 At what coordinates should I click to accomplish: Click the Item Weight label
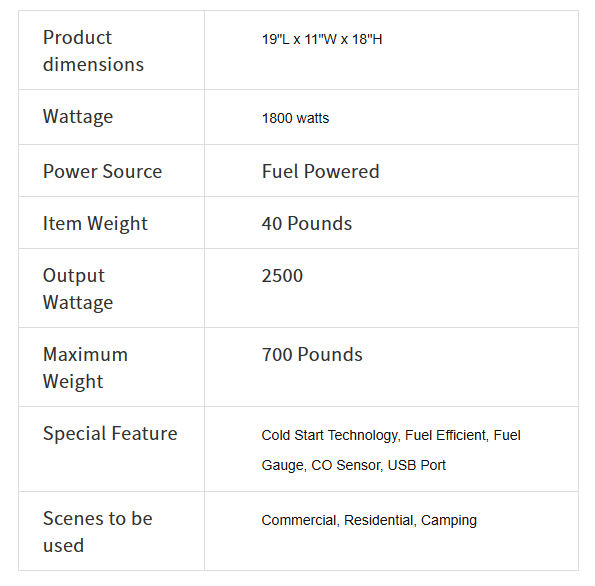[x=95, y=223]
